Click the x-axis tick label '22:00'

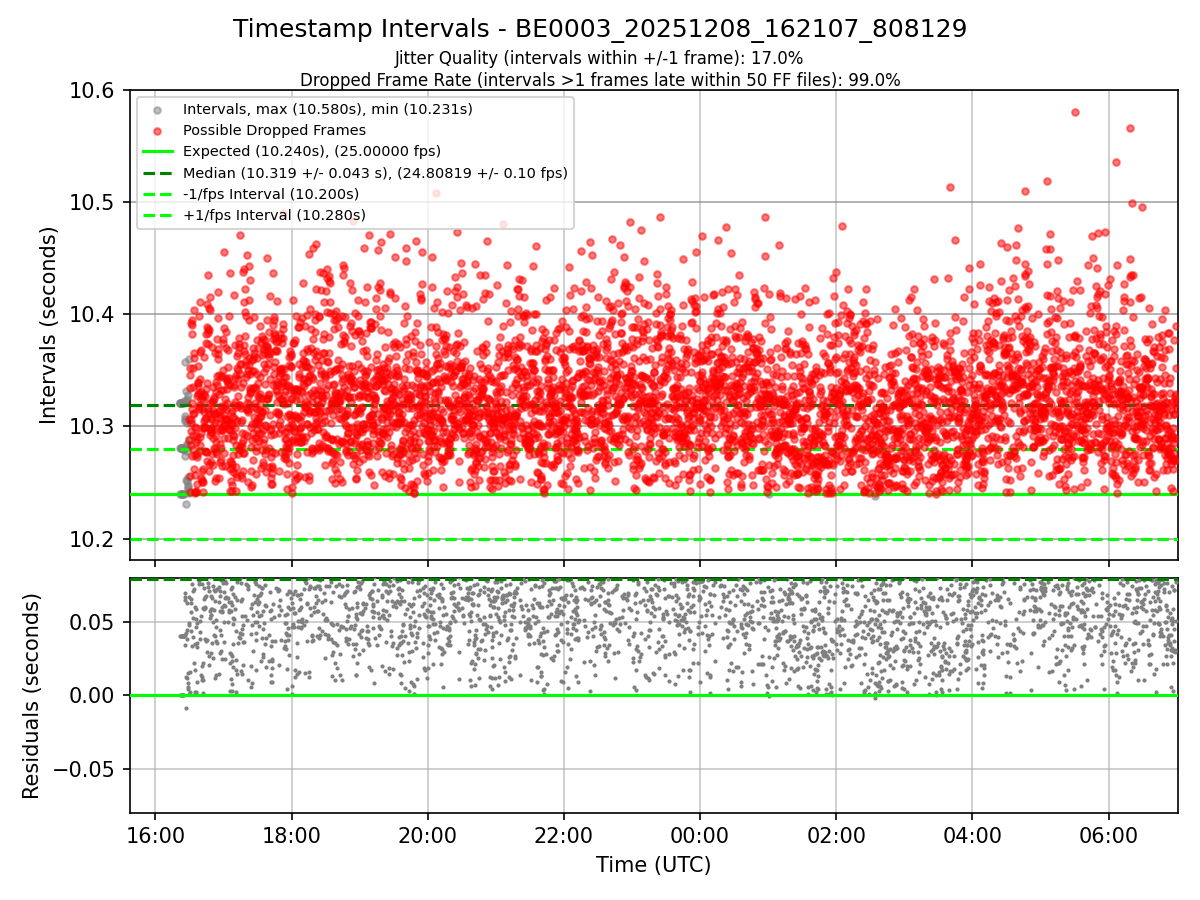[564, 834]
